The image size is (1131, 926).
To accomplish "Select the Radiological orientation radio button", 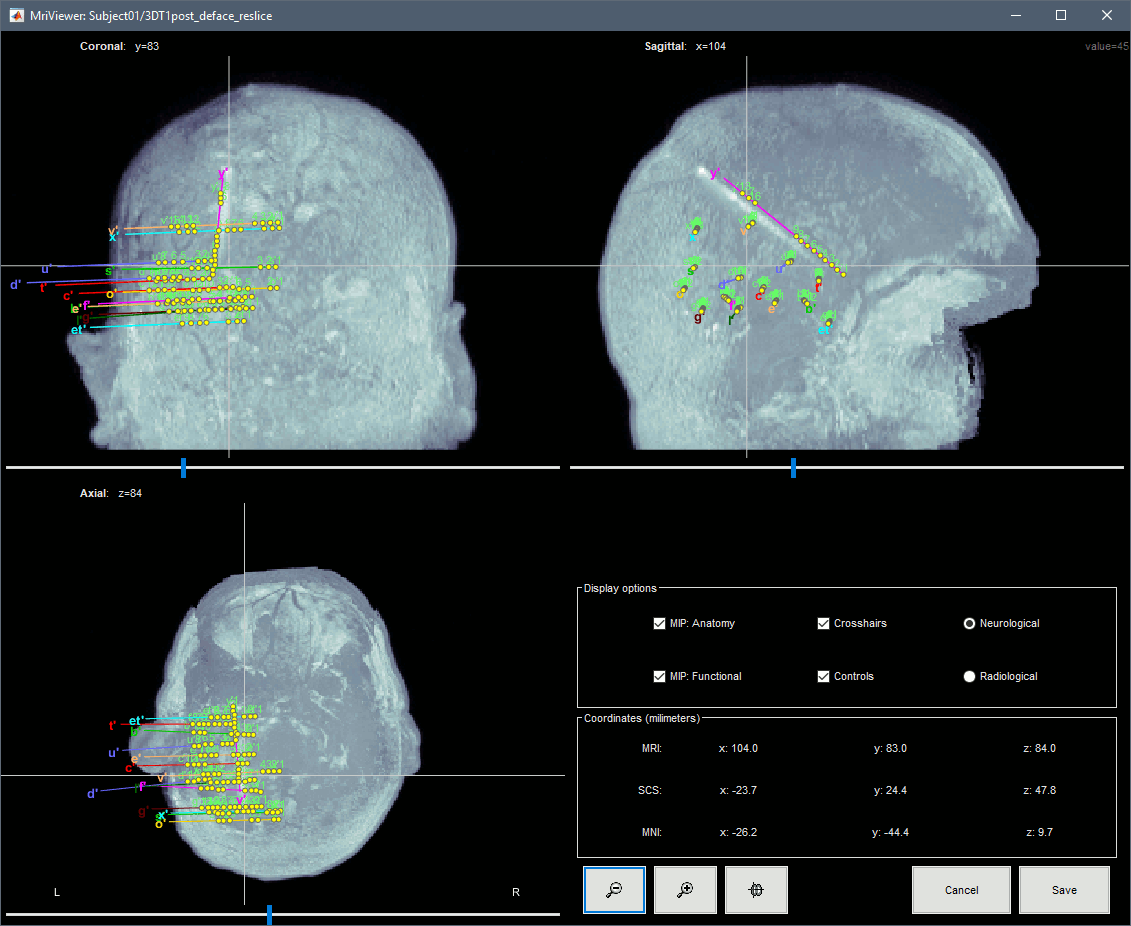I will click(x=969, y=677).
